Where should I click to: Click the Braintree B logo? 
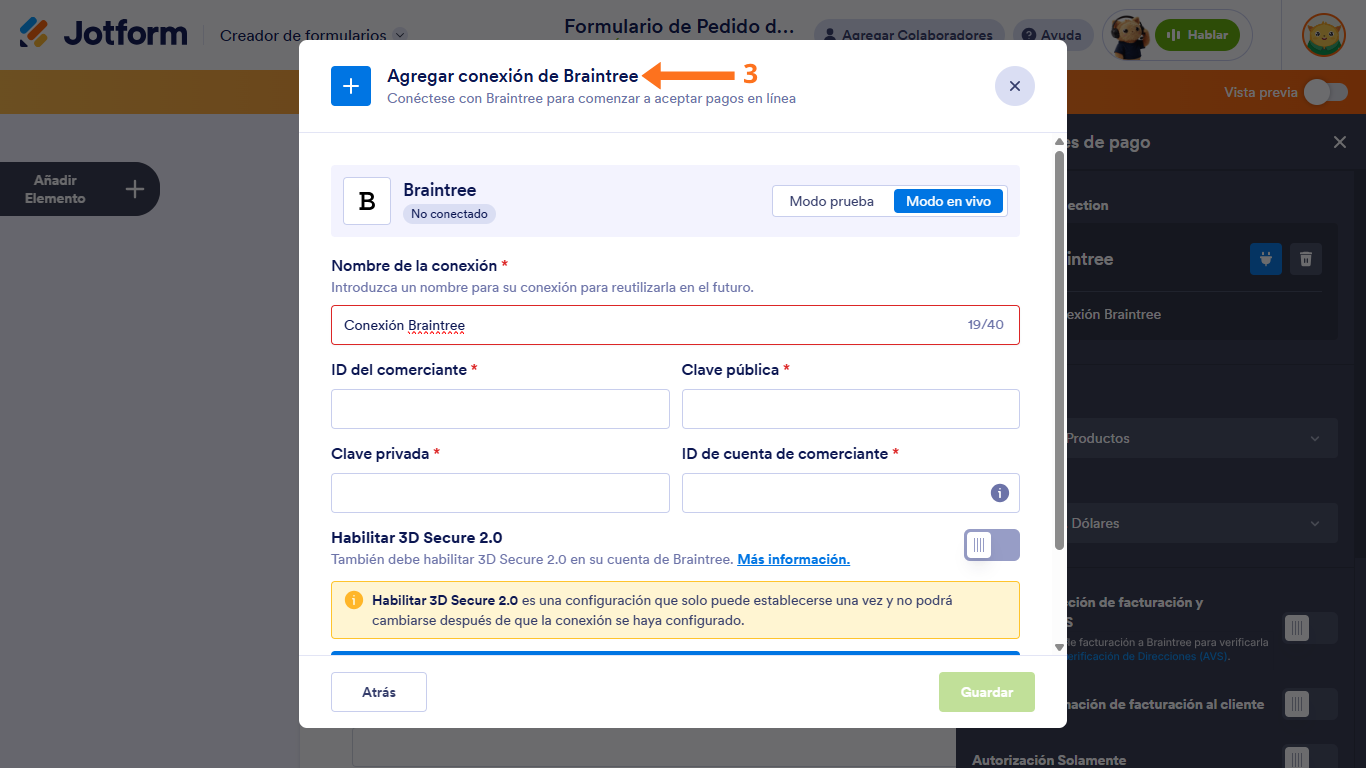click(367, 201)
